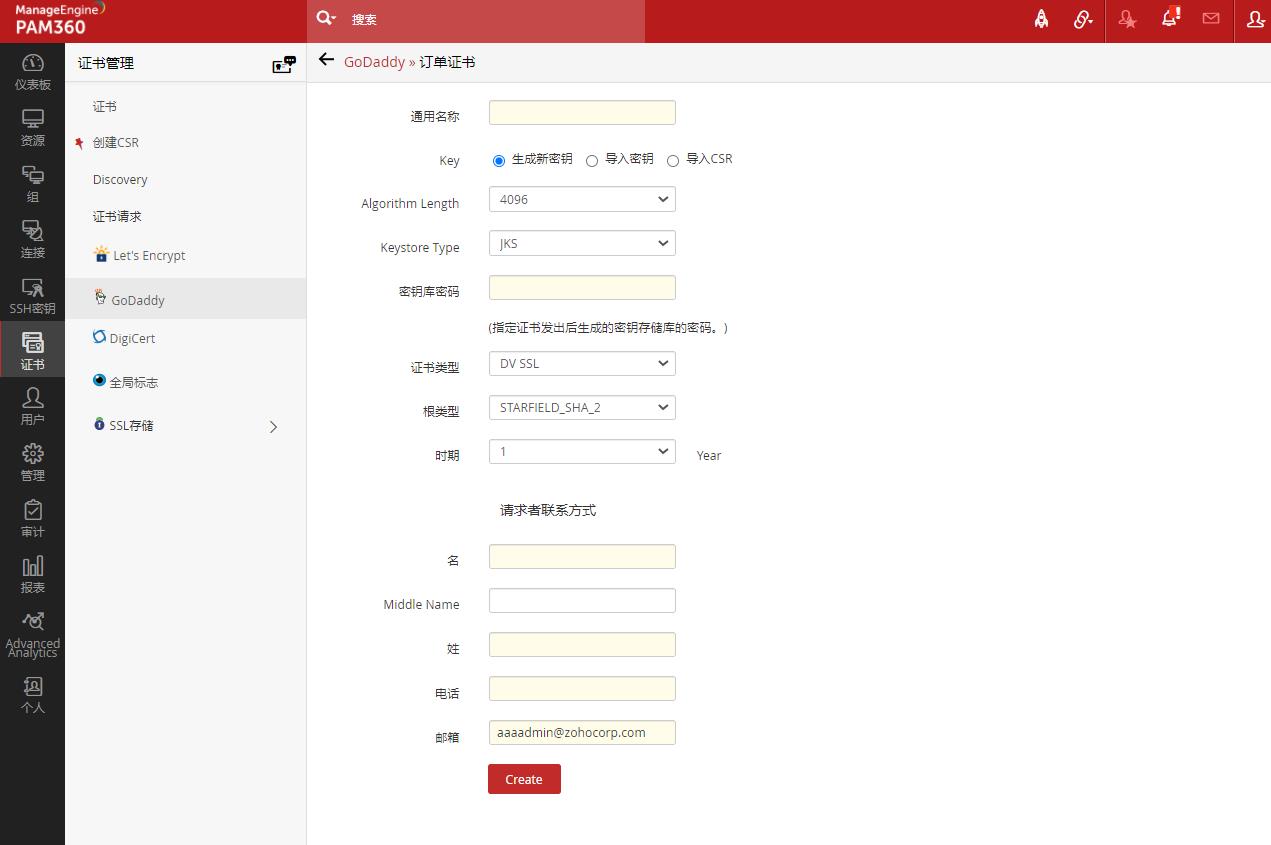Open the 仪表板 dashboard sidebar icon

point(32,72)
